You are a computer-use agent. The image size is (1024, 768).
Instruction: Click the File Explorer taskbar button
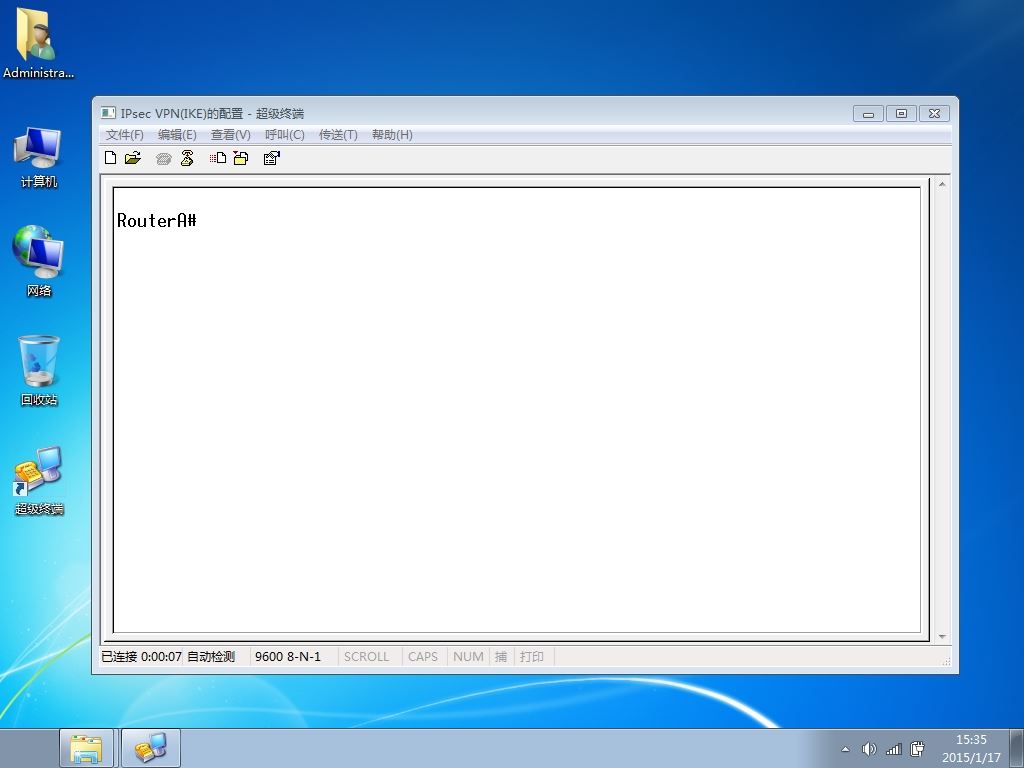pyautogui.click(x=87, y=748)
